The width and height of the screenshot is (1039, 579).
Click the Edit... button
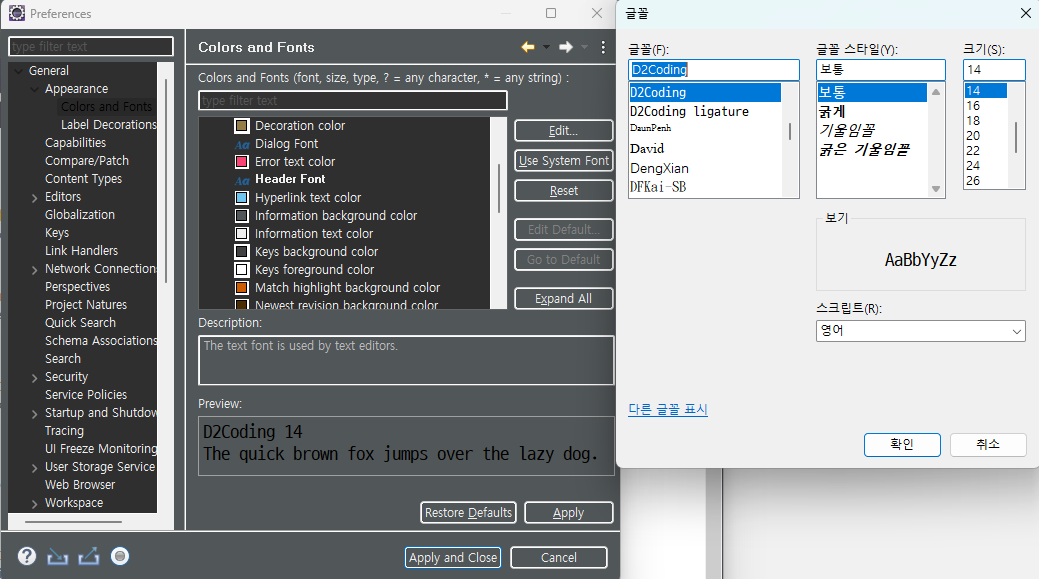564,131
